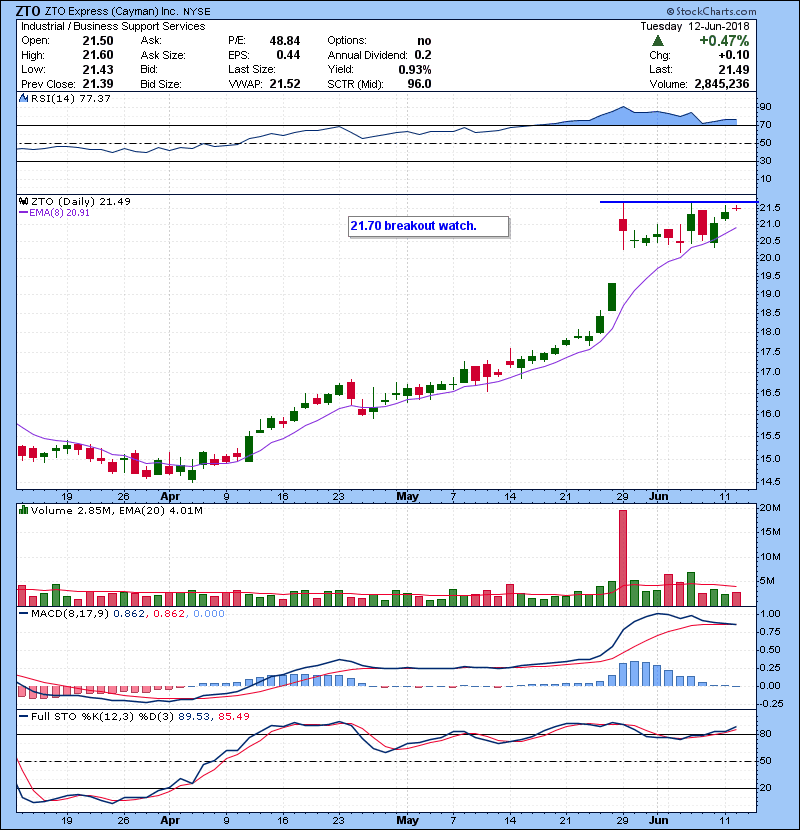Click the 80 tick on stochastic axis
This screenshot has width=800, height=830.
tap(766, 734)
